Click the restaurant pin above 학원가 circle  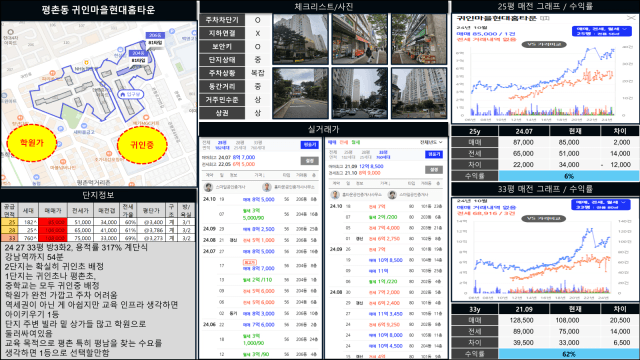(20, 118)
